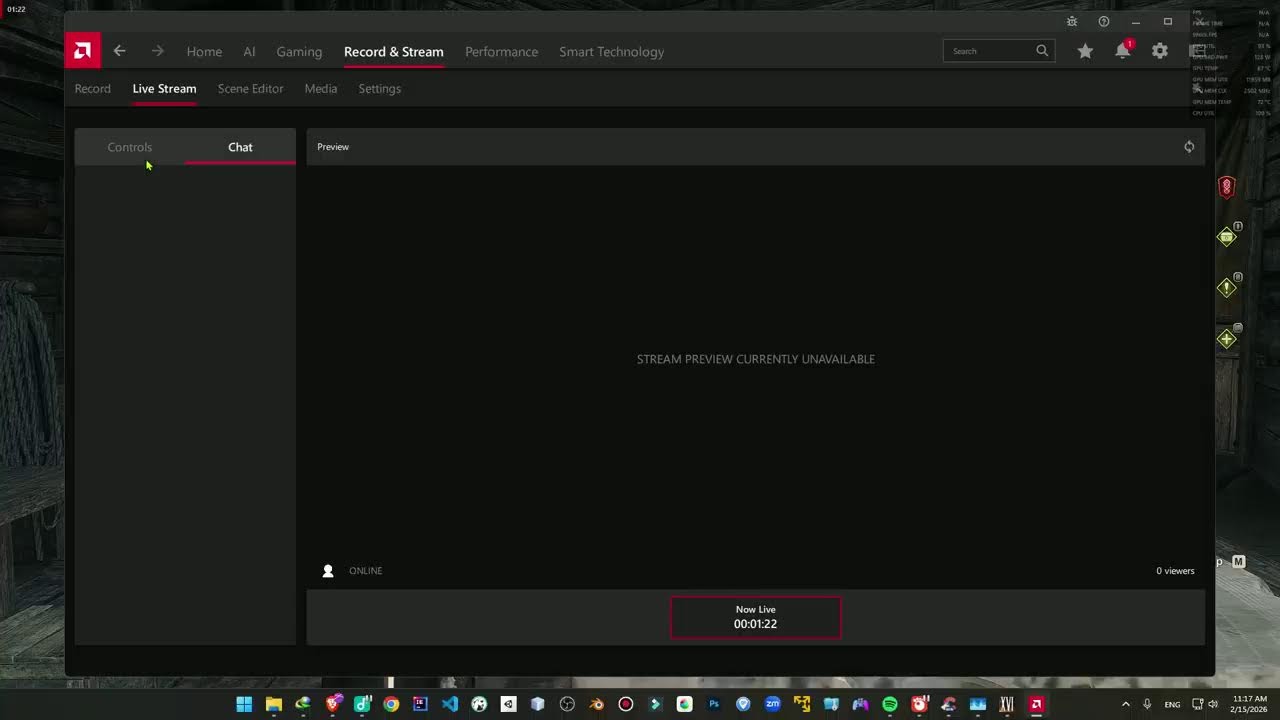This screenshot has height=720, width=1280.
Task: Open the Smart Technology tab
Action: click(611, 52)
